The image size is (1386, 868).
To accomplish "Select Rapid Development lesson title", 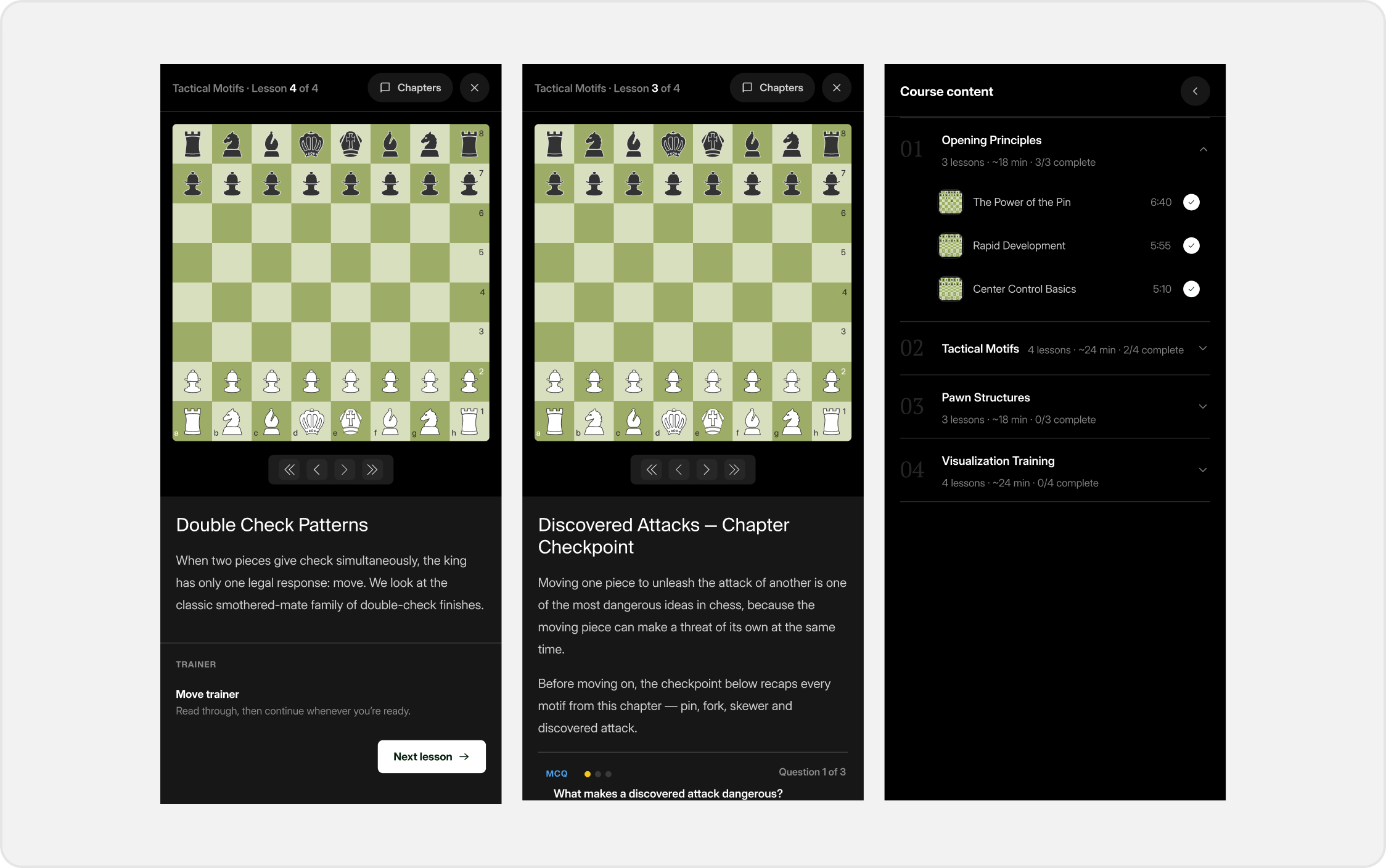I will (x=1019, y=245).
